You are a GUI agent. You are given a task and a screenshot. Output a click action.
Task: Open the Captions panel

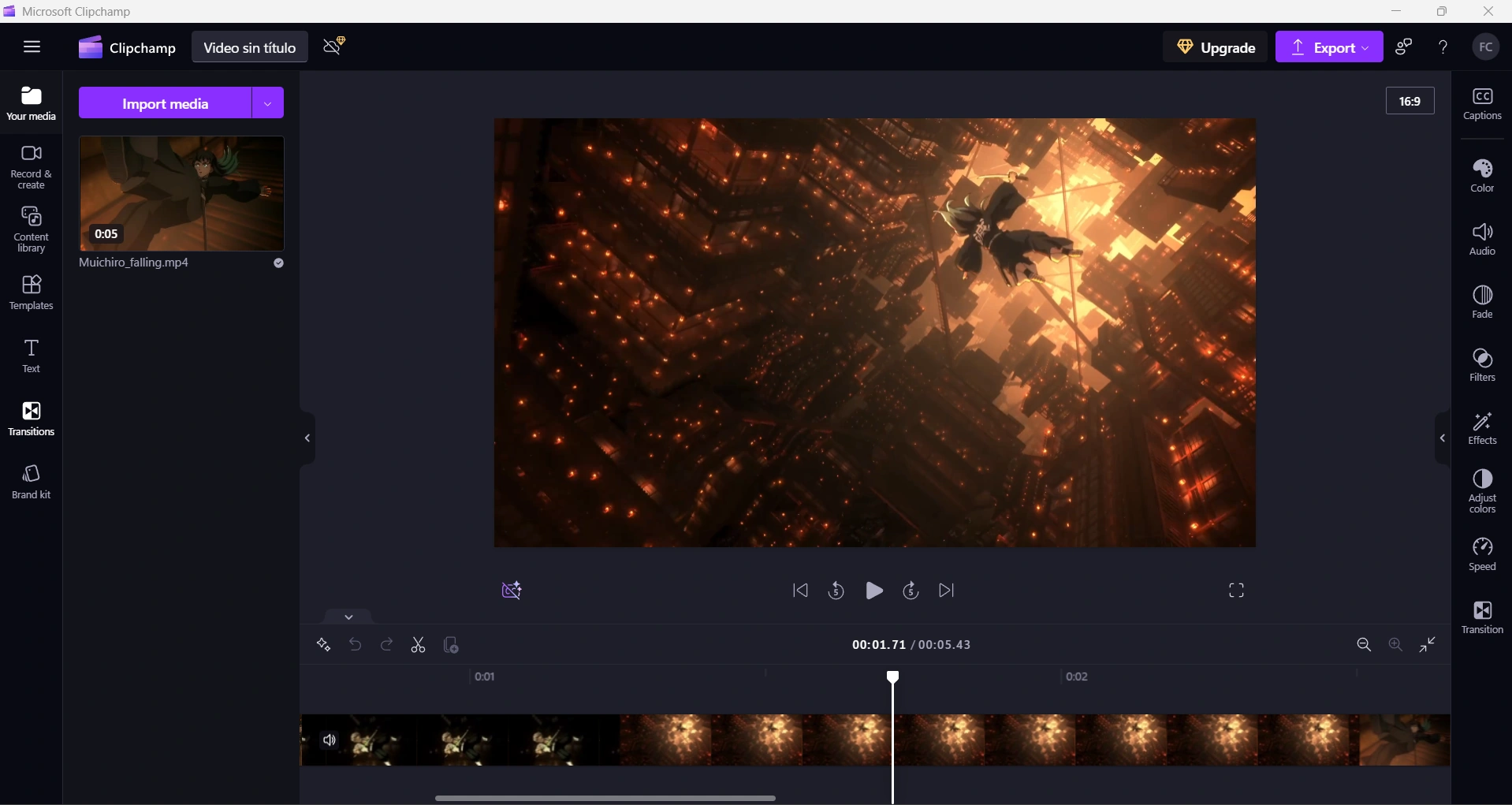click(1482, 104)
